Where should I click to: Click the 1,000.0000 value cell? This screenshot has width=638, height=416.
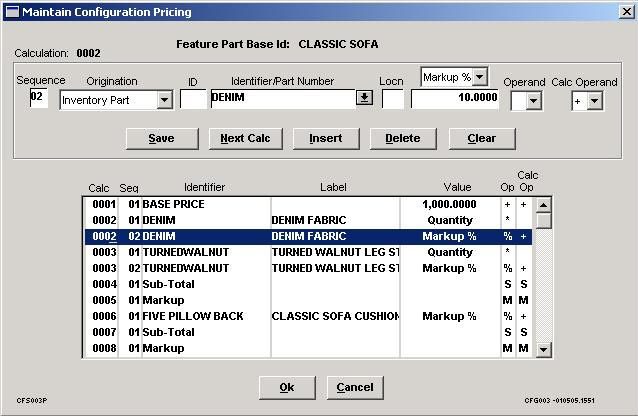(450, 204)
